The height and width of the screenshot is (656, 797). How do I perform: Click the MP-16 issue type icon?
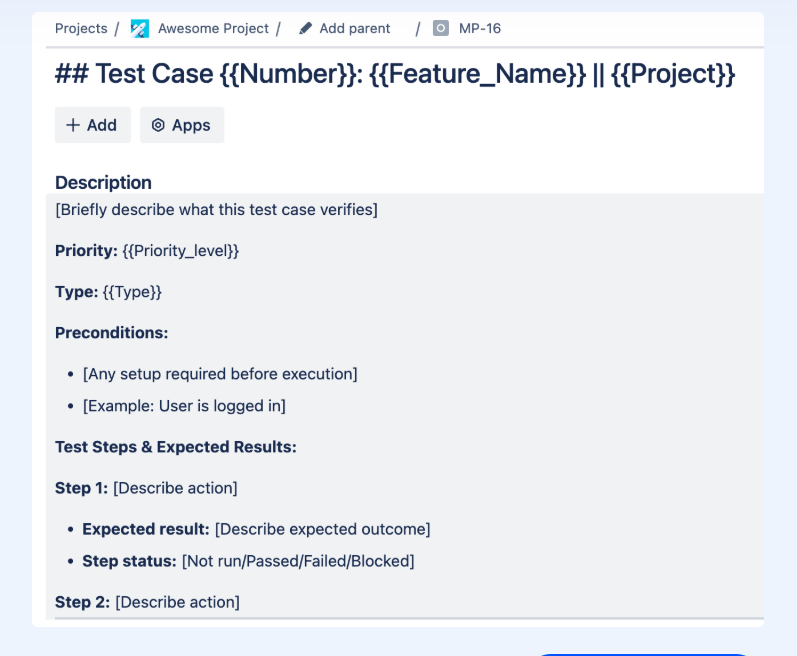(441, 29)
